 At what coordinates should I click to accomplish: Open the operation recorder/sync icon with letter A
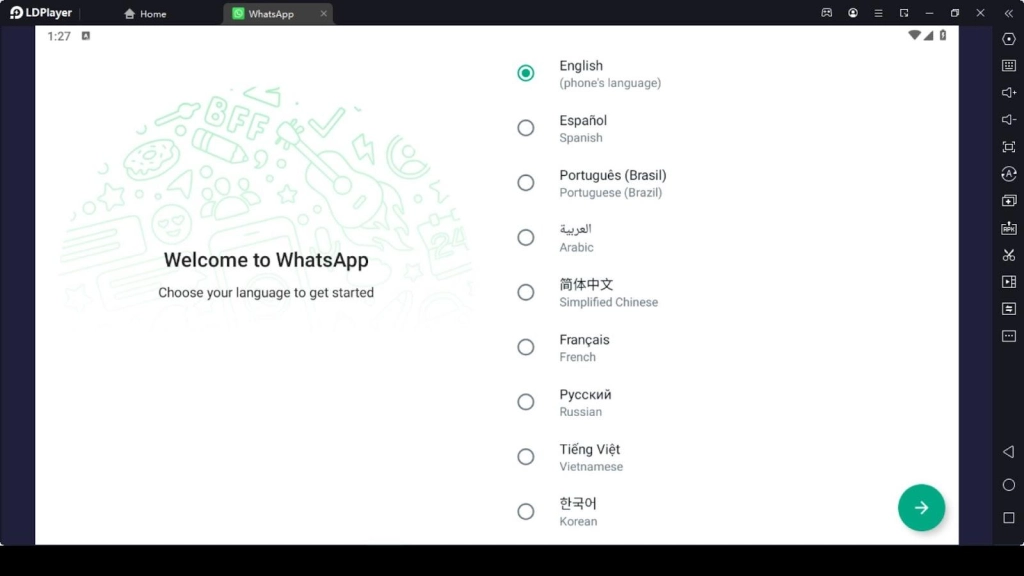1008,174
